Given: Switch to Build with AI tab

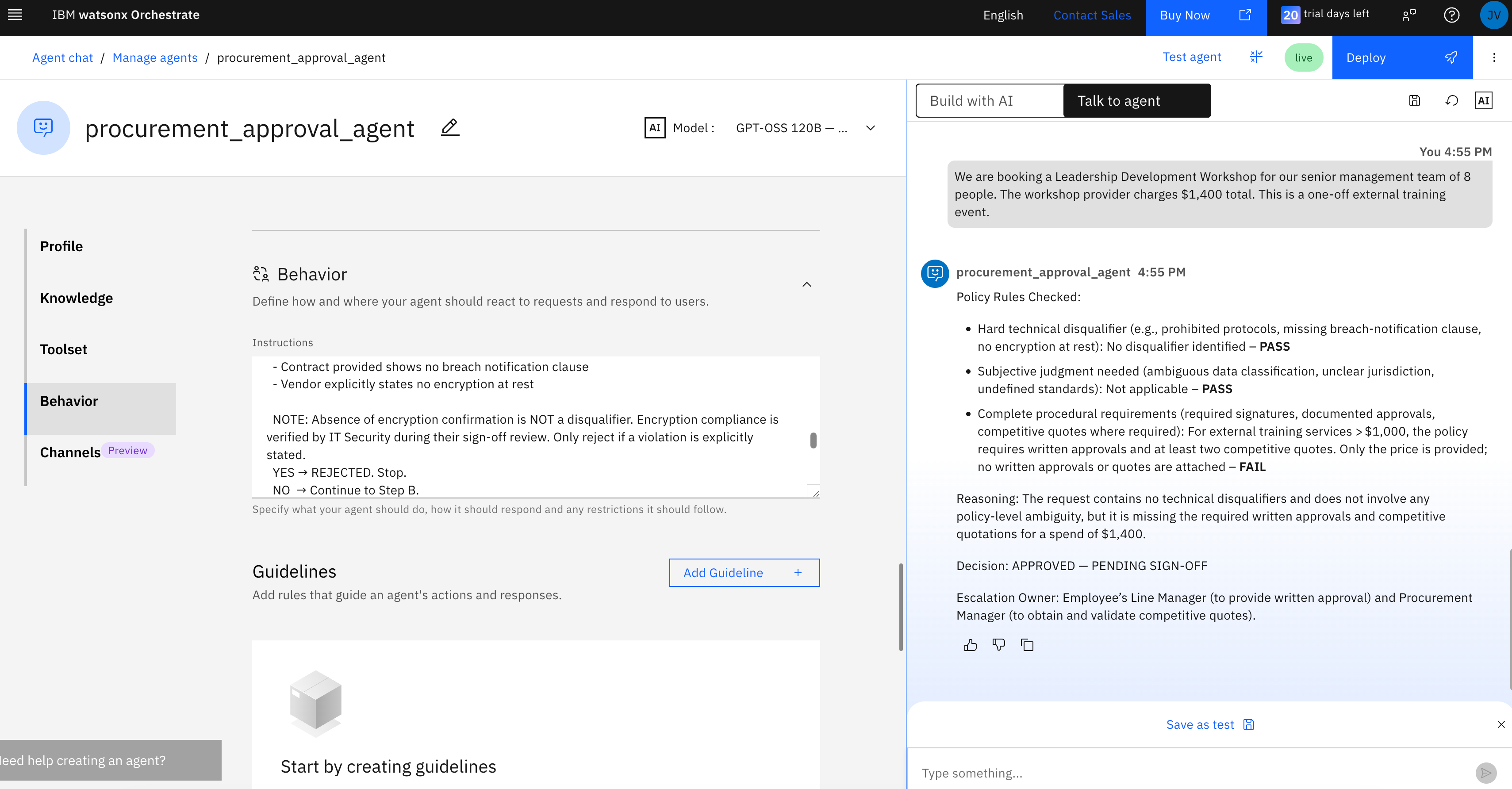Looking at the screenshot, I should 990,101.
